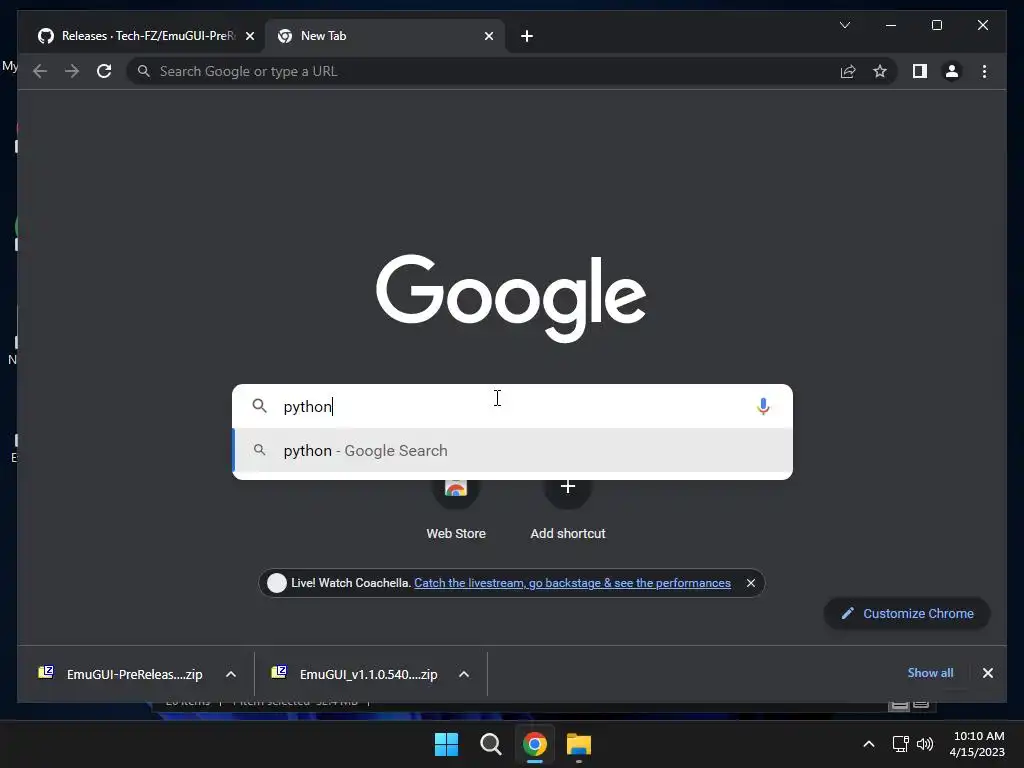
Task: Click Show all downloads
Action: click(x=930, y=673)
